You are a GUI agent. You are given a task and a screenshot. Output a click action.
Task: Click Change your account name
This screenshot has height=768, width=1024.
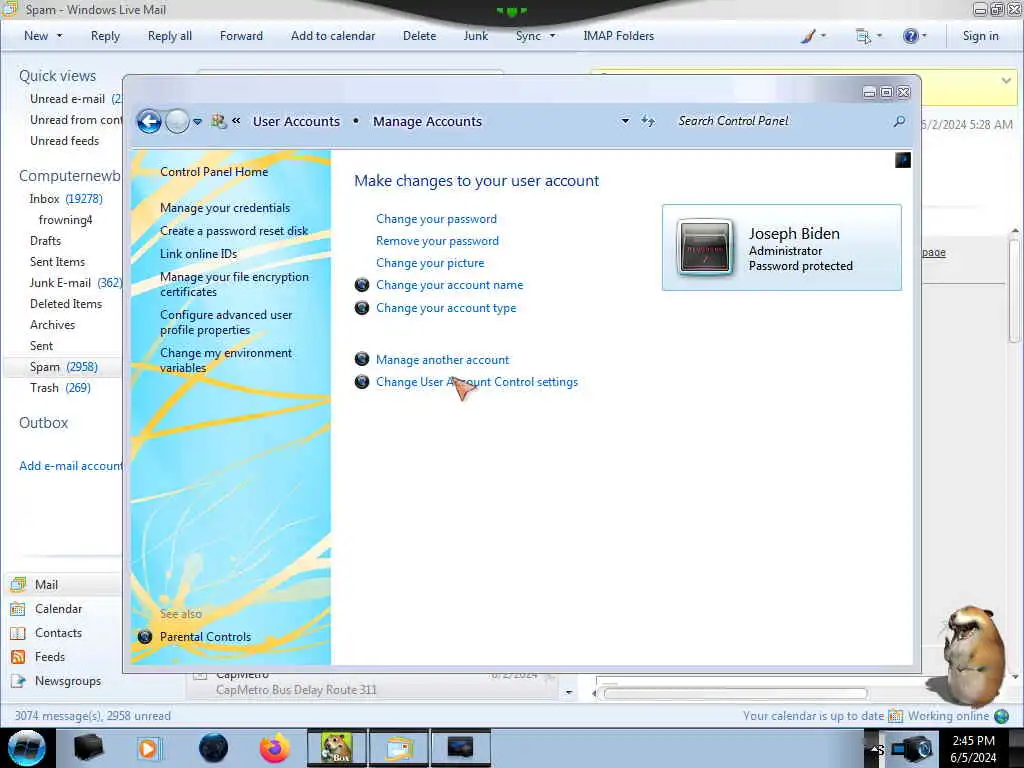(449, 285)
